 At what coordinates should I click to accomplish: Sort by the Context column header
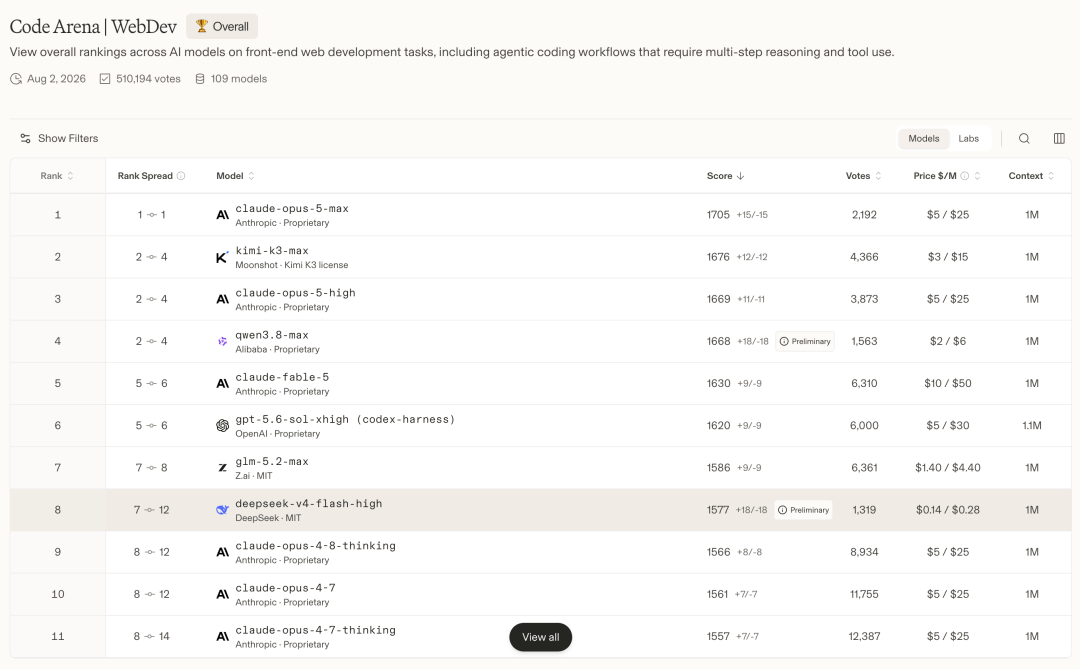[1031, 176]
